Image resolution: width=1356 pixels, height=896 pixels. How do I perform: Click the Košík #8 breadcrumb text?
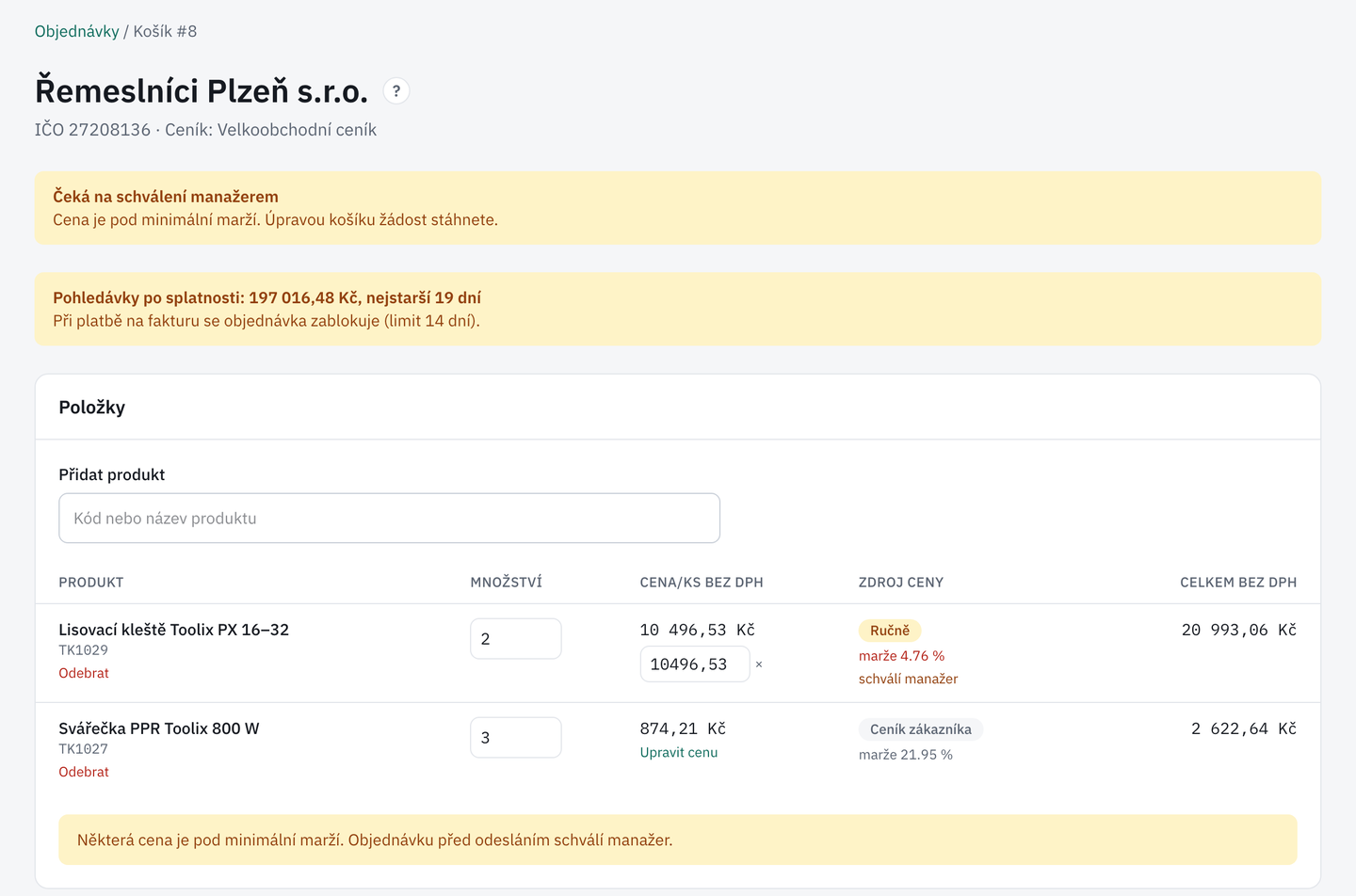click(x=165, y=31)
